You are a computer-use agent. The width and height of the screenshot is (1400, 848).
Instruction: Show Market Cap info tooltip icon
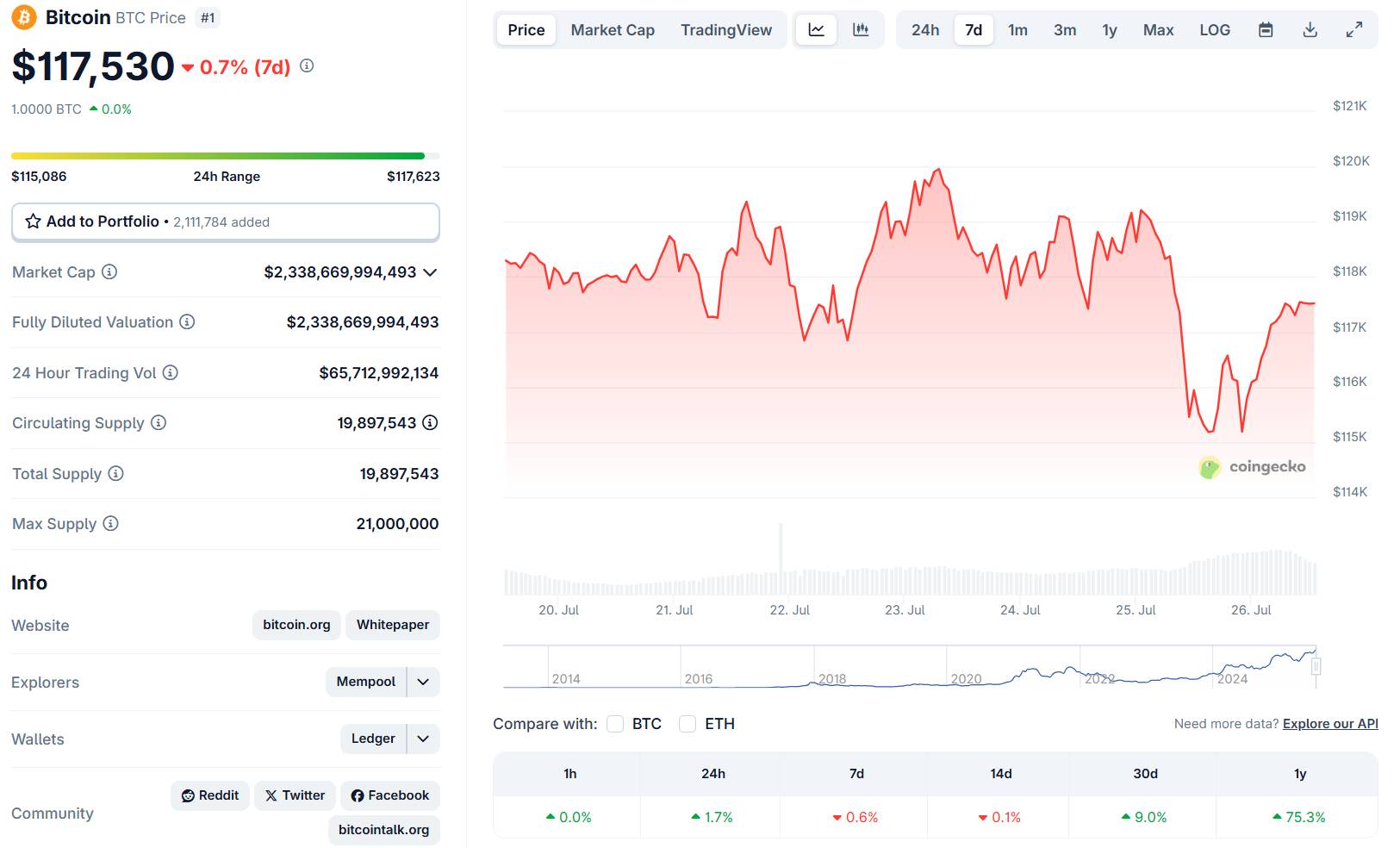tap(109, 271)
